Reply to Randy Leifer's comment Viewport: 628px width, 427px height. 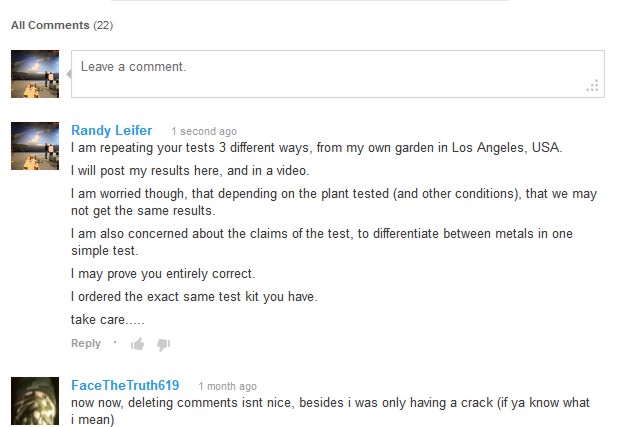[x=86, y=344]
